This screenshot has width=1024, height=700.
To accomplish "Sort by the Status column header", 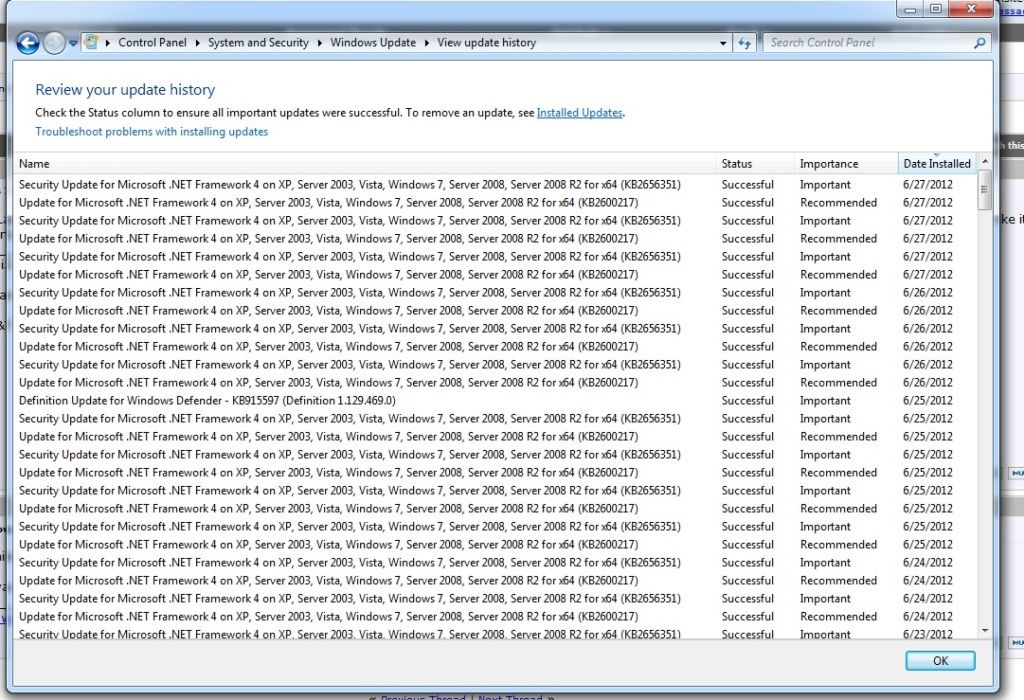I will [755, 164].
